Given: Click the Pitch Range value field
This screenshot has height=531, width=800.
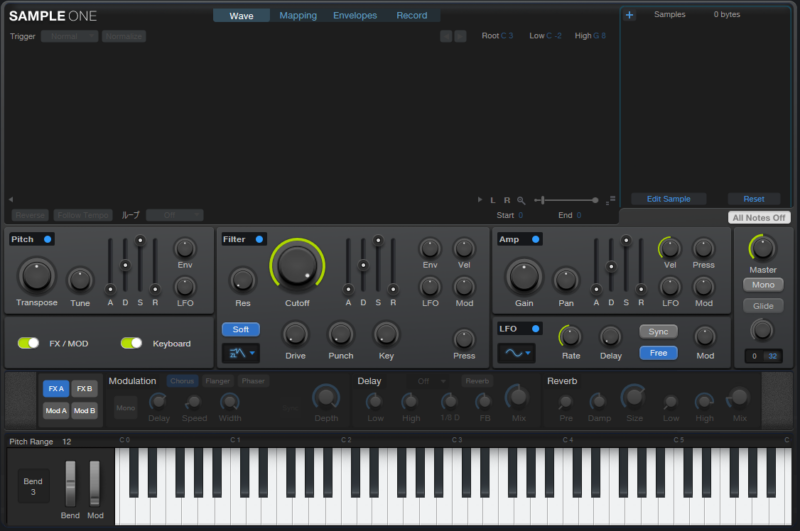Looking at the screenshot, I should [x=66, y=441].
